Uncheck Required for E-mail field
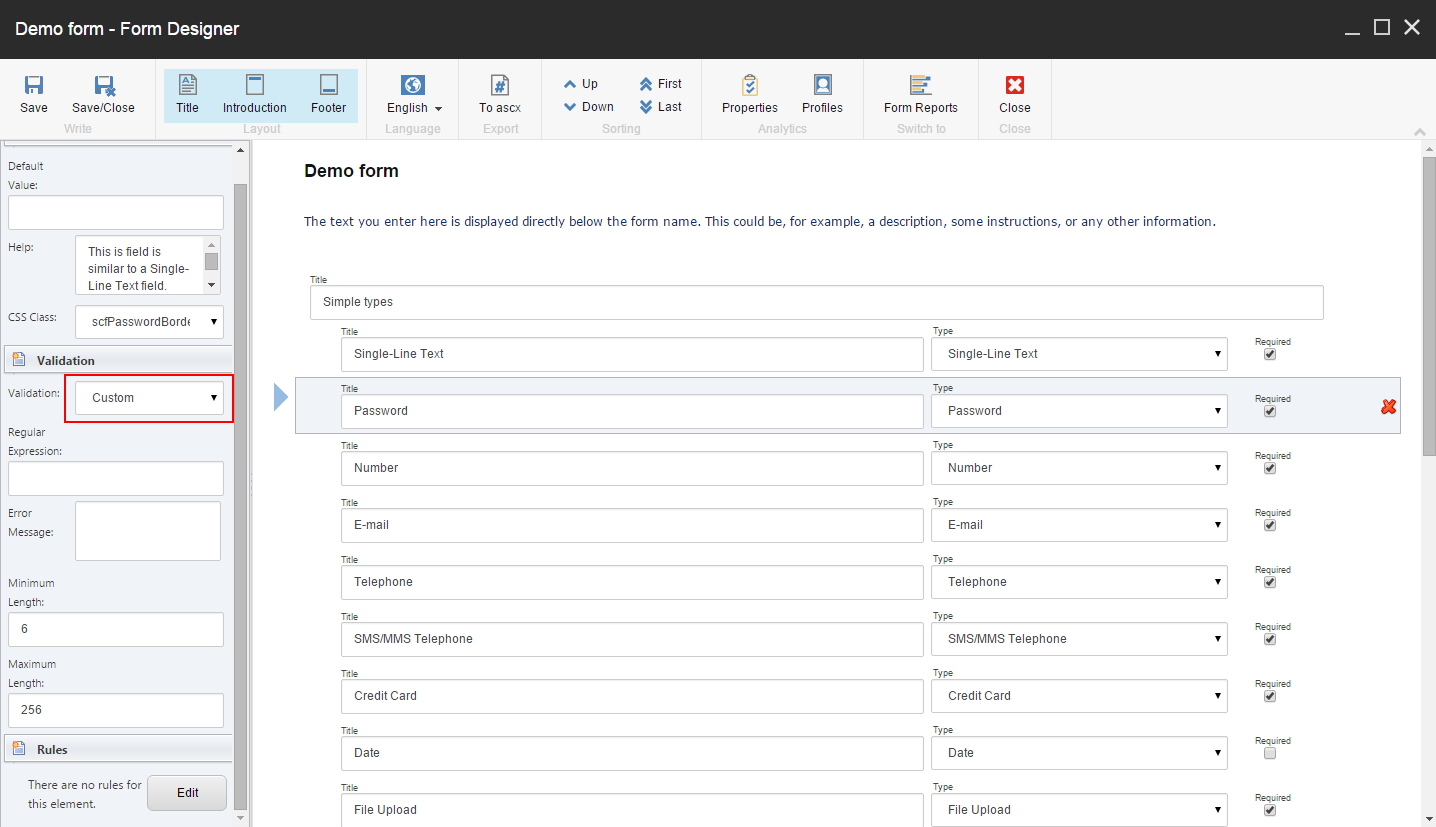The width and height of the screenshot is (1436, 827). point(1270,525)
